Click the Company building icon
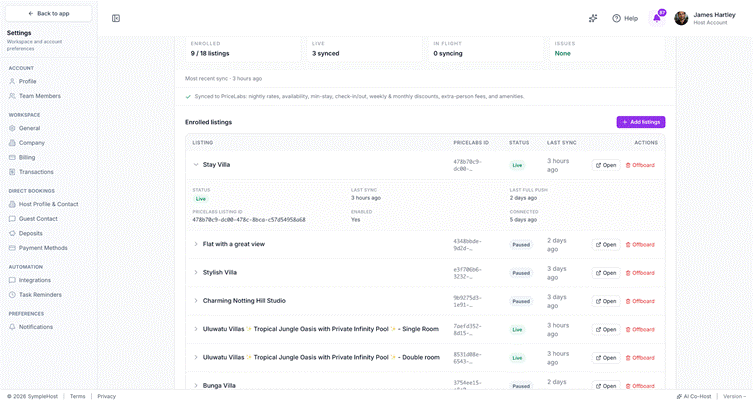The height and width of the screenshot is (403, 753). (12, 143)
